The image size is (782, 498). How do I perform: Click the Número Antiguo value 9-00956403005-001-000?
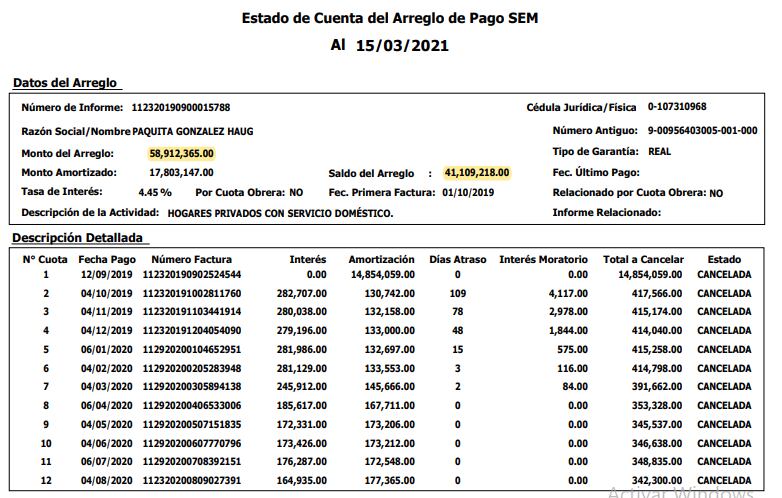(x=701, y=130)
